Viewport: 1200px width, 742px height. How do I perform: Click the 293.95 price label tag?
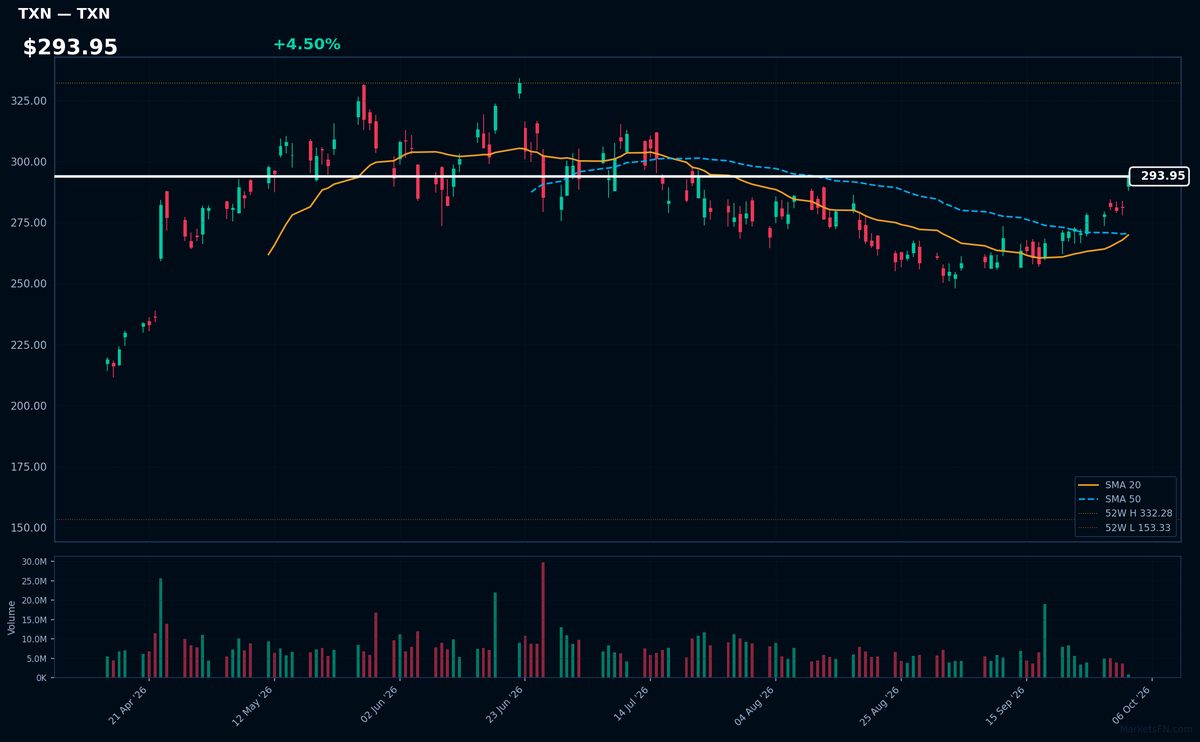1158,176
